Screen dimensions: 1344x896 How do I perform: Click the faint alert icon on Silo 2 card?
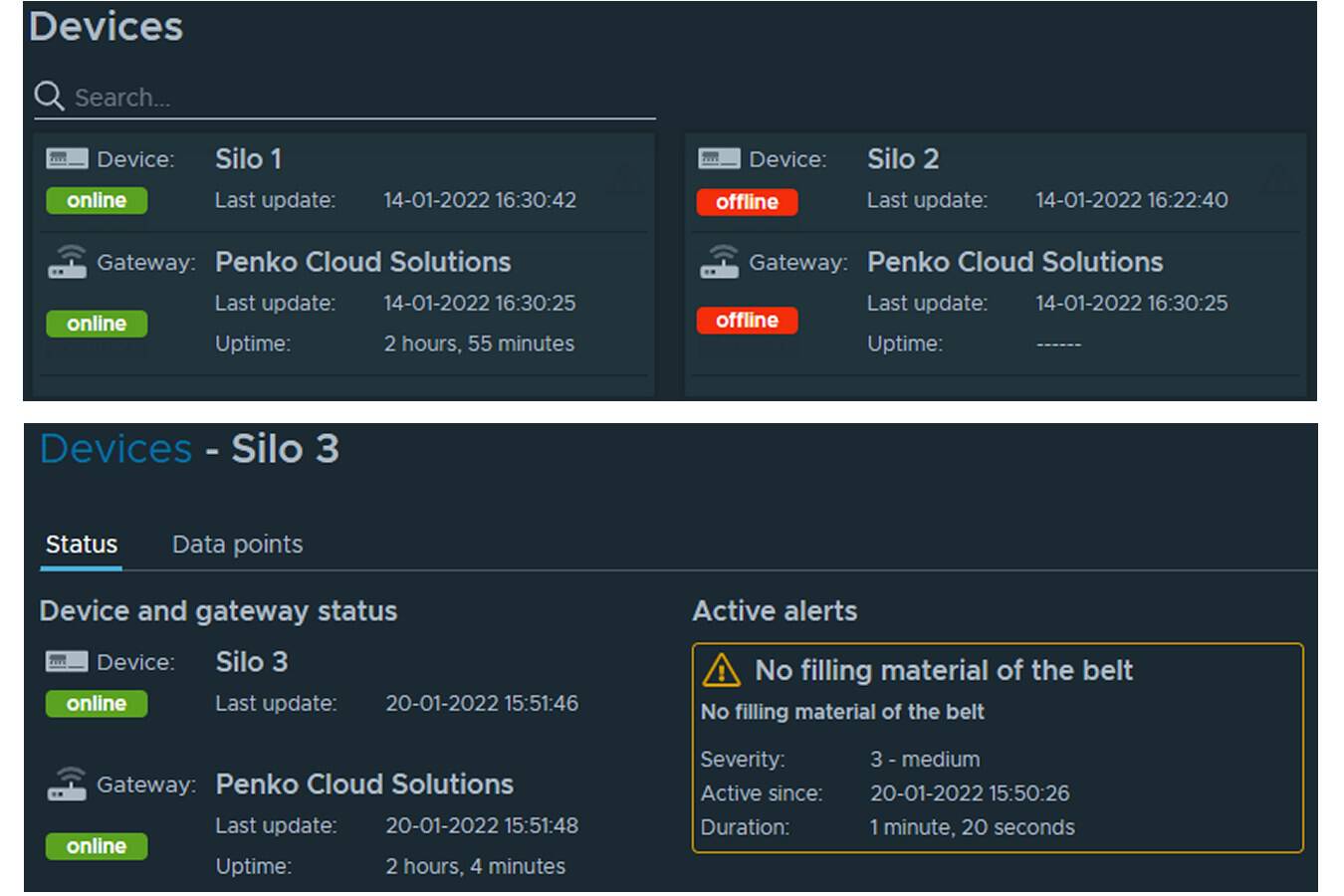point(1276,179)
